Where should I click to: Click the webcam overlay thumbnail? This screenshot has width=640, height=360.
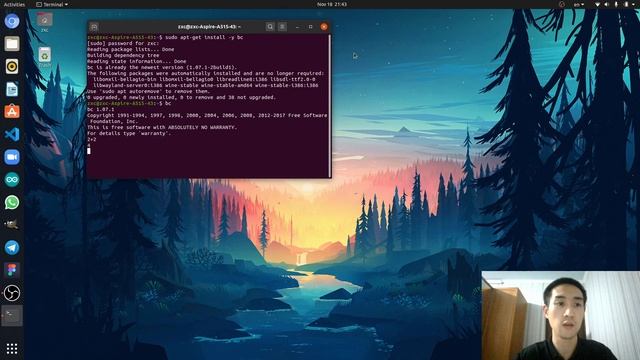(560, 316)
